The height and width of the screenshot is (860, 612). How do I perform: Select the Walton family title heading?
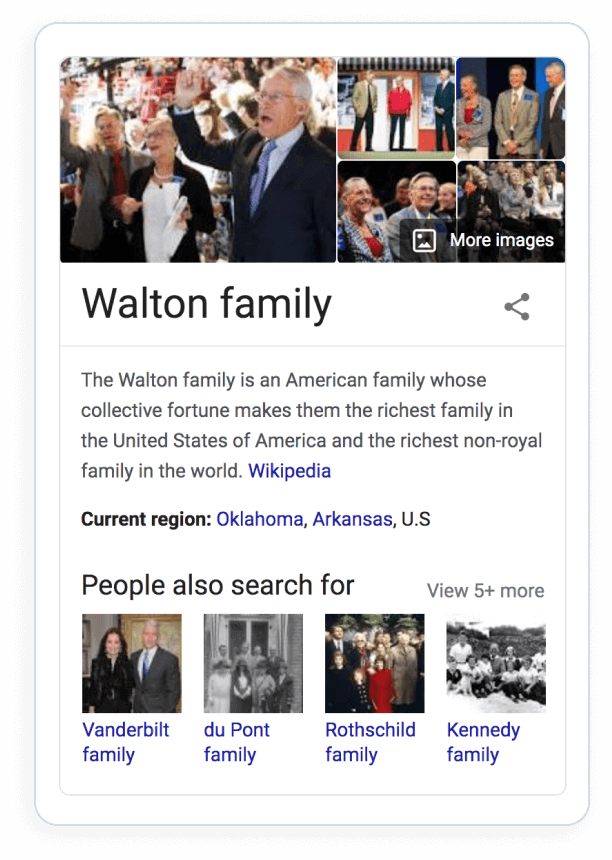207,304
